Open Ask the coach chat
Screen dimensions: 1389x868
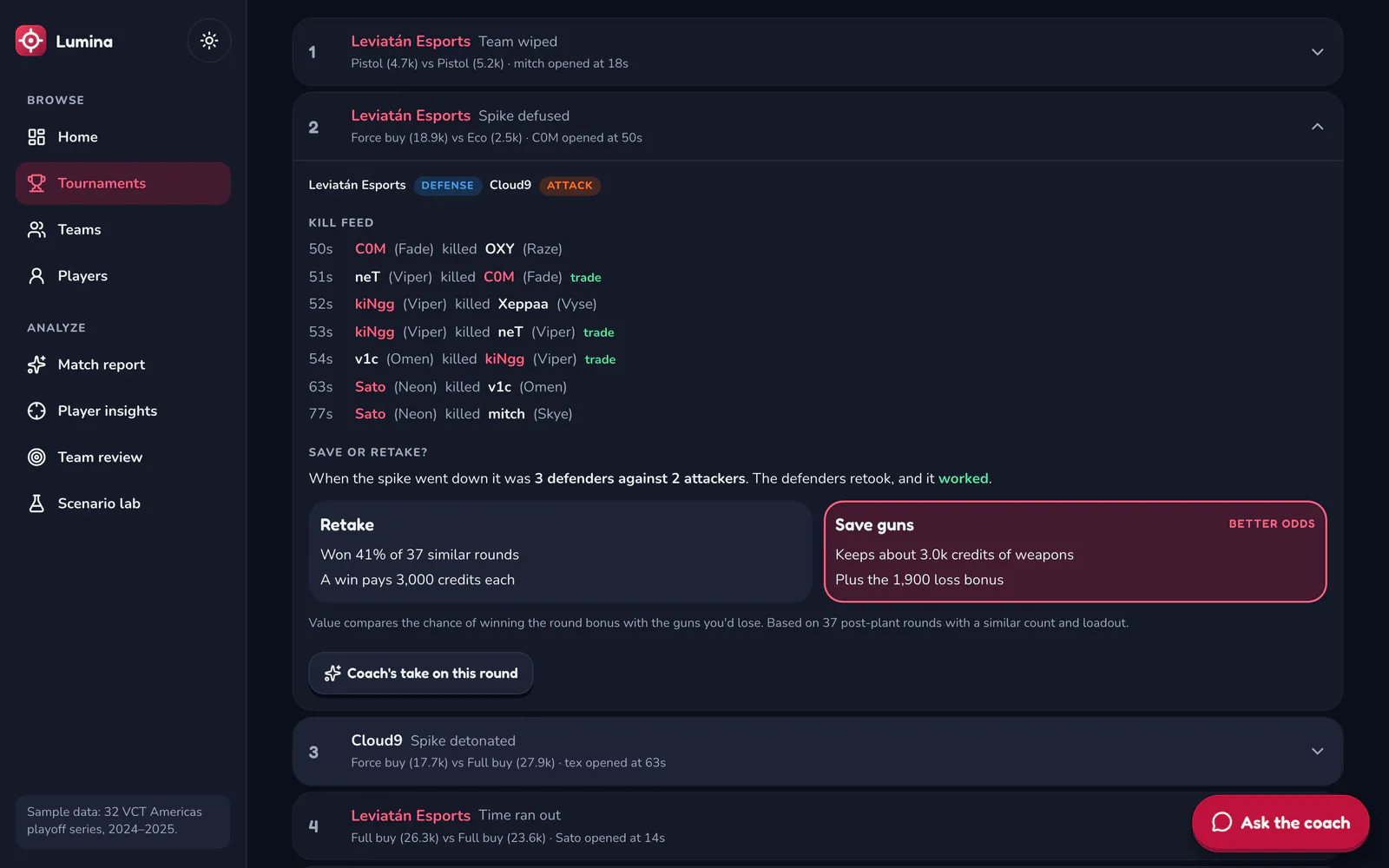(1280, 823)
